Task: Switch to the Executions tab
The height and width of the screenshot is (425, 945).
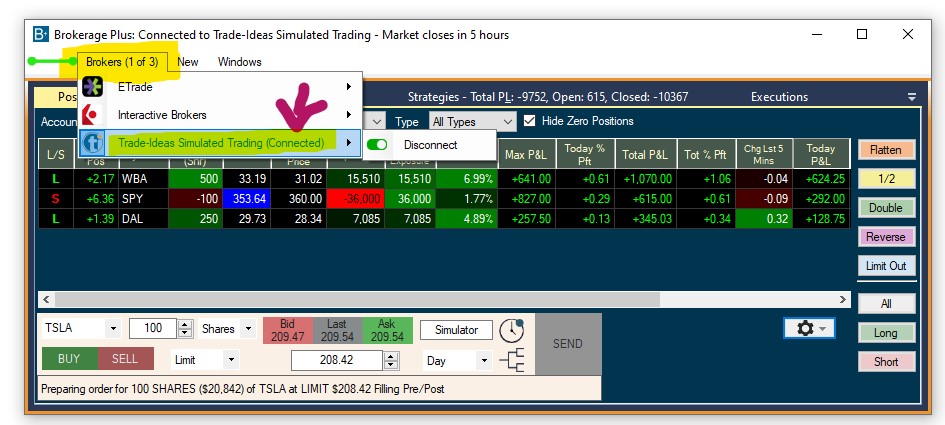Action: tap(779, 97)
